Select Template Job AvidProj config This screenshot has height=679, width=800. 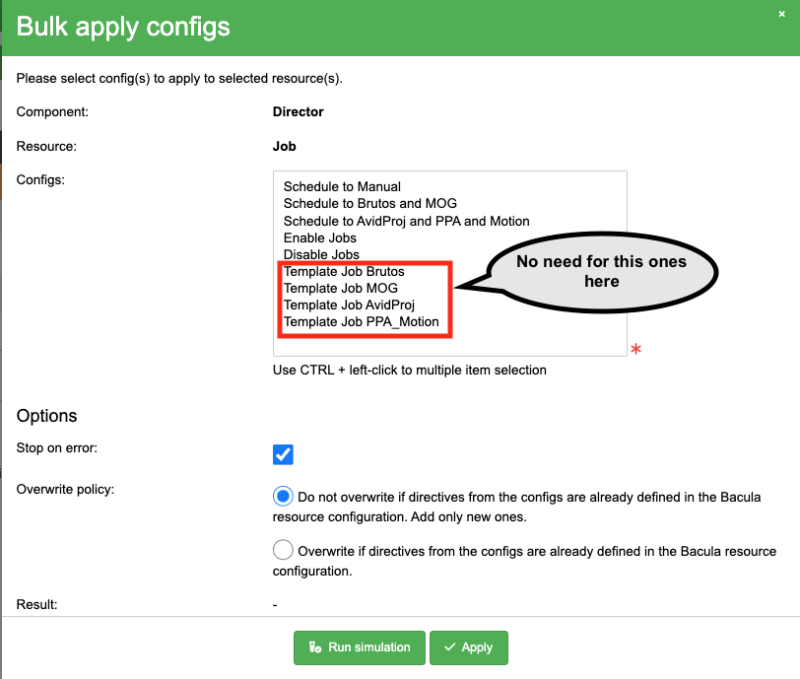349,305
